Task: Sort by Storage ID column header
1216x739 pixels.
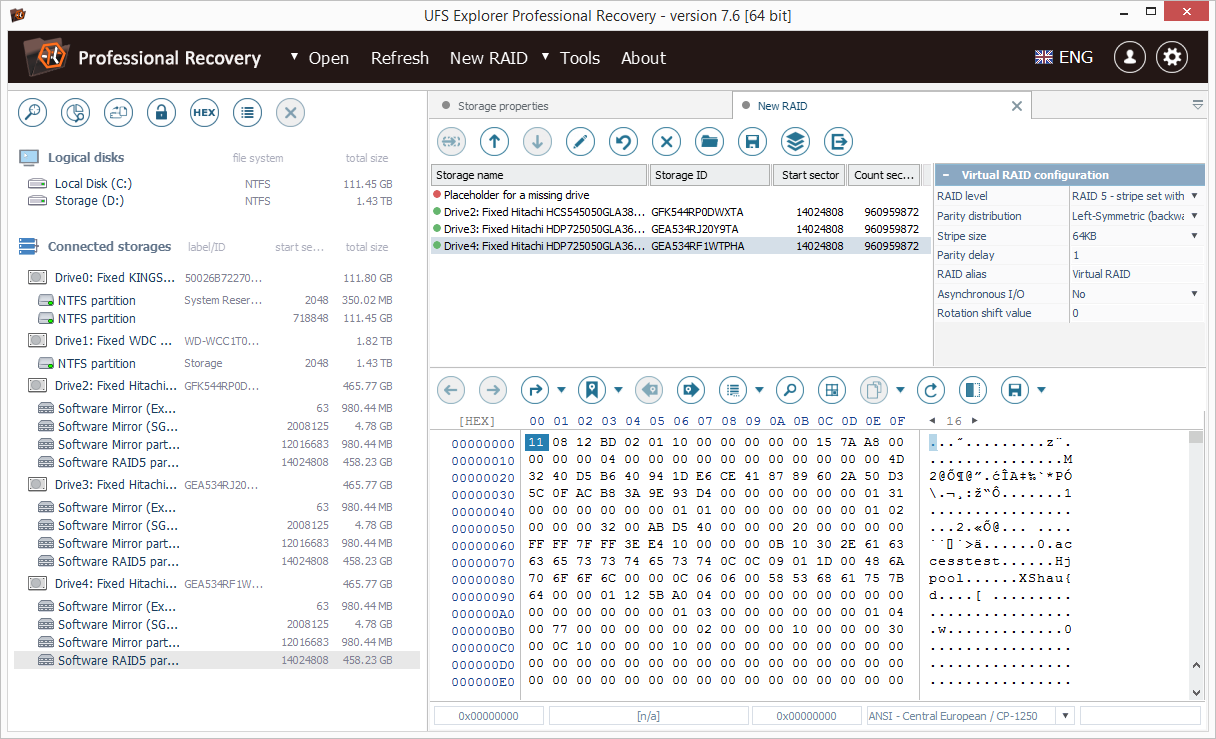Action: [x=709, y=175]
